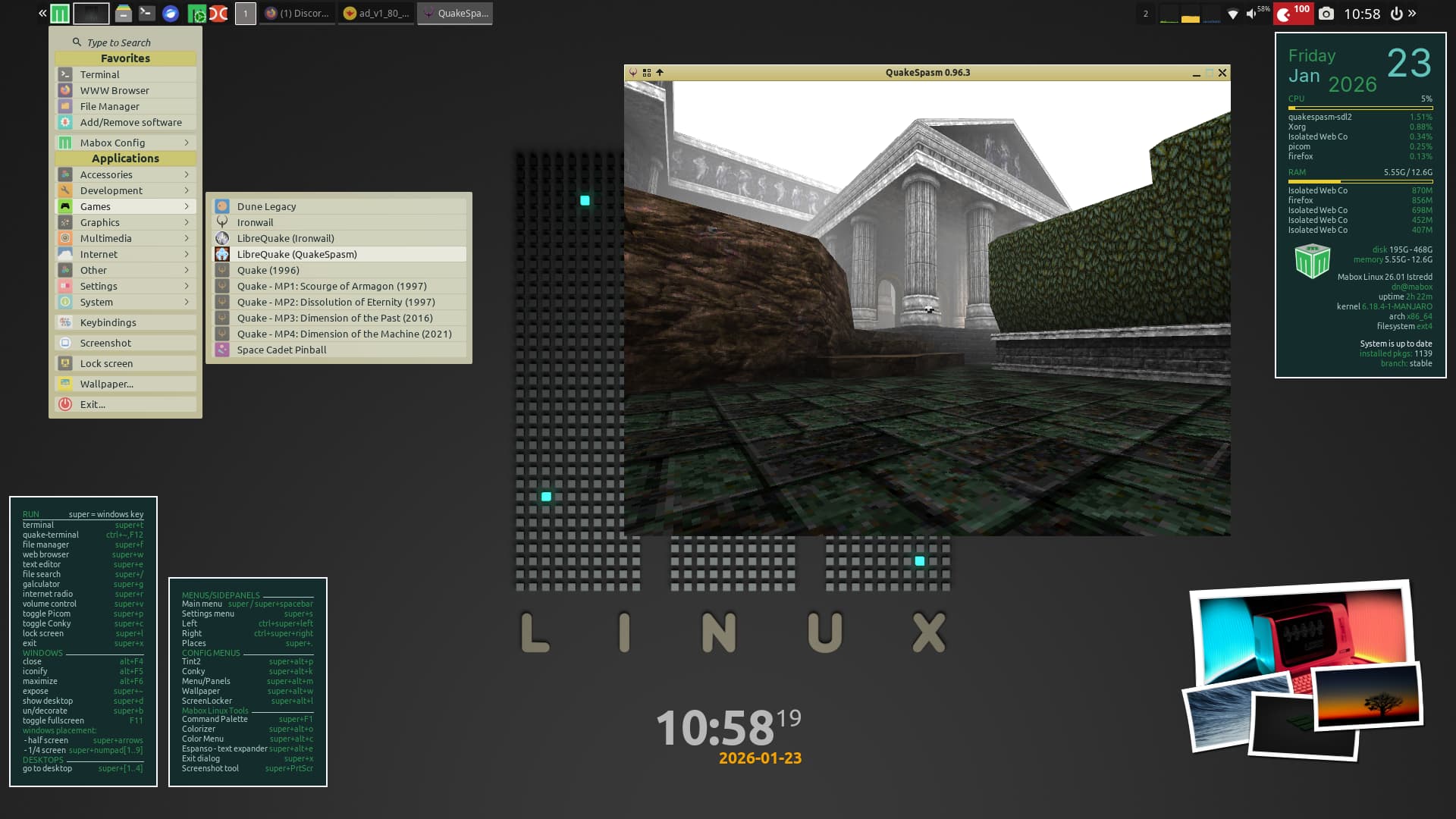The height and width of the screenshot is (819, 1456).
Task: Open the terminal launcher in top panel
Action: (146, 14)
